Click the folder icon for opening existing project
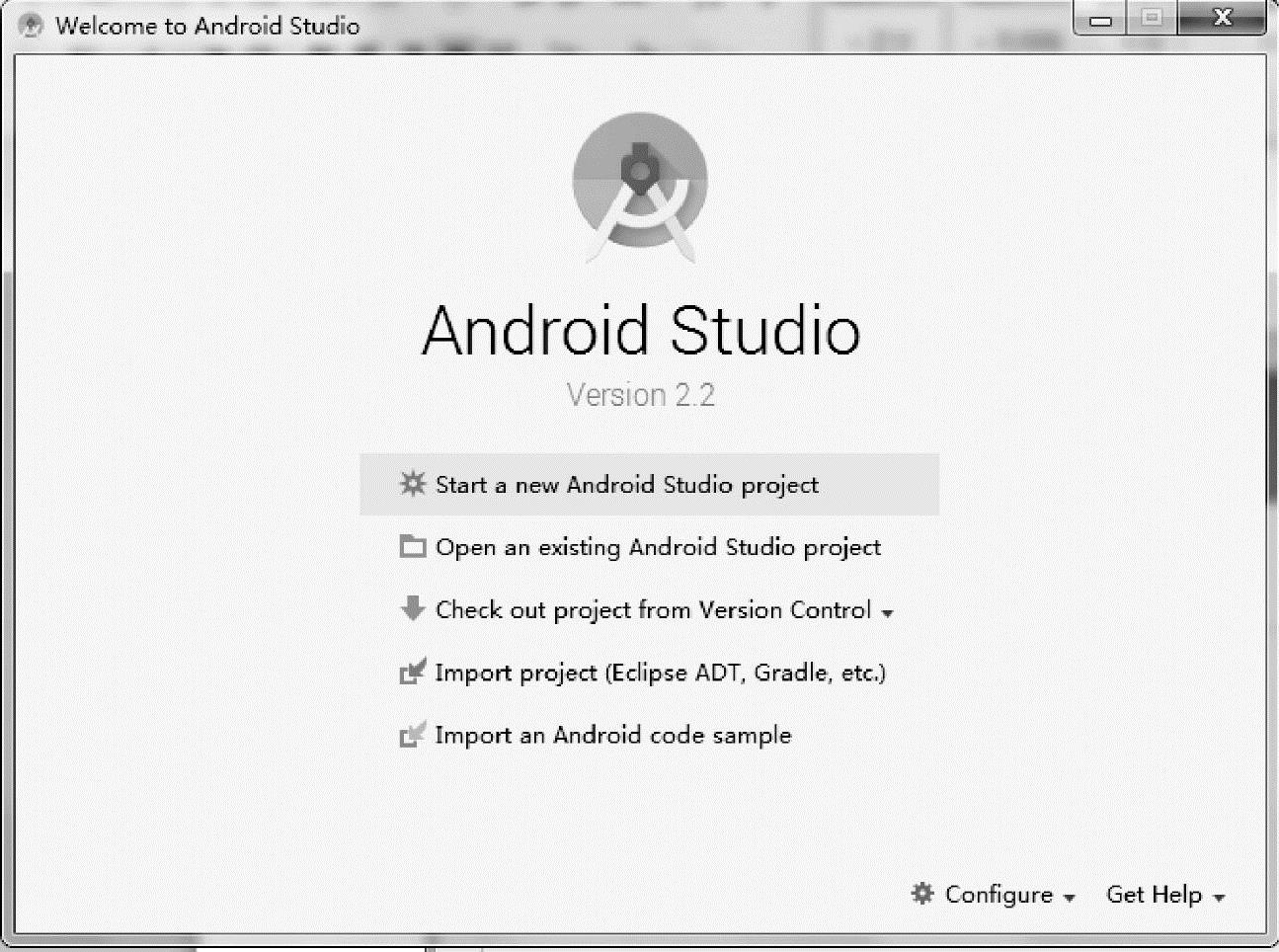This screenshot has width=1279, height=952. point(412,546)
